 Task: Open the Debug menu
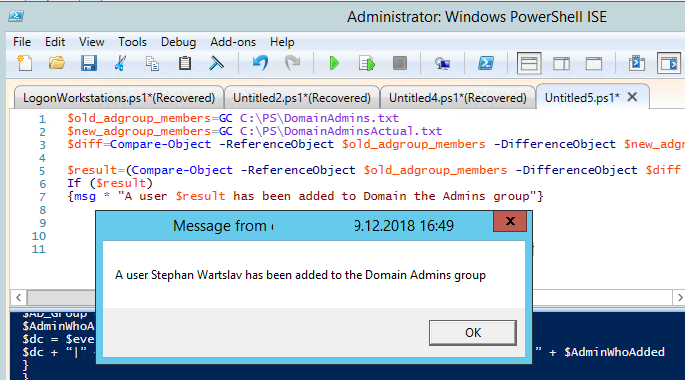(x=178, y=42)
